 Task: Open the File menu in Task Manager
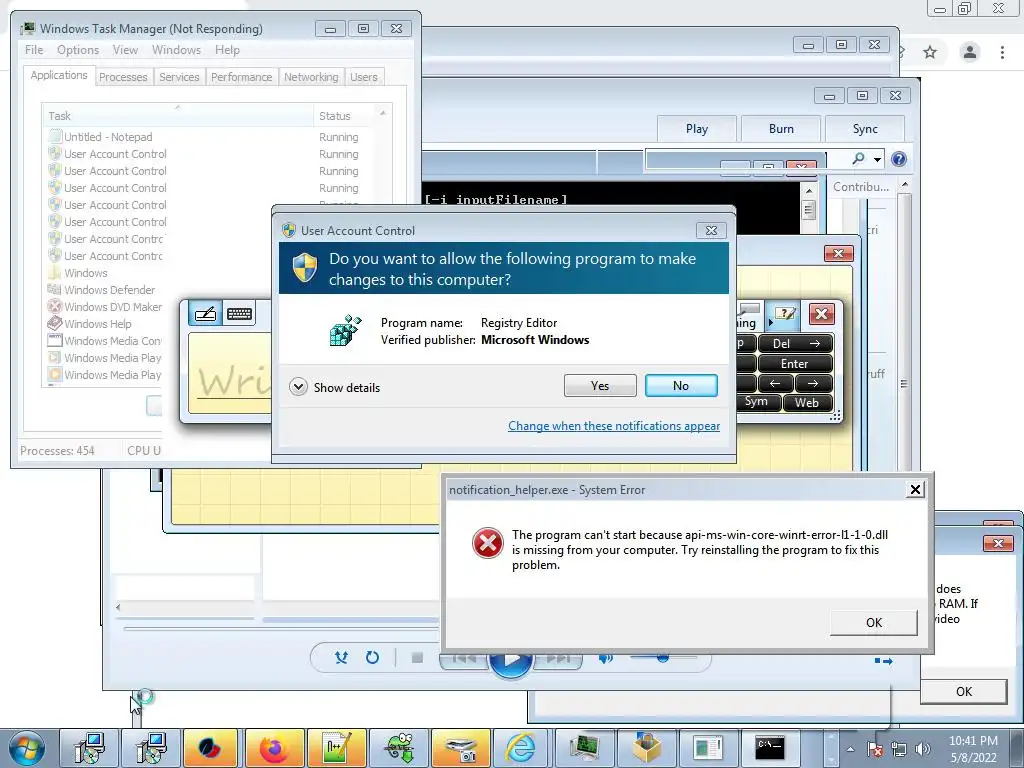point(34,50)
